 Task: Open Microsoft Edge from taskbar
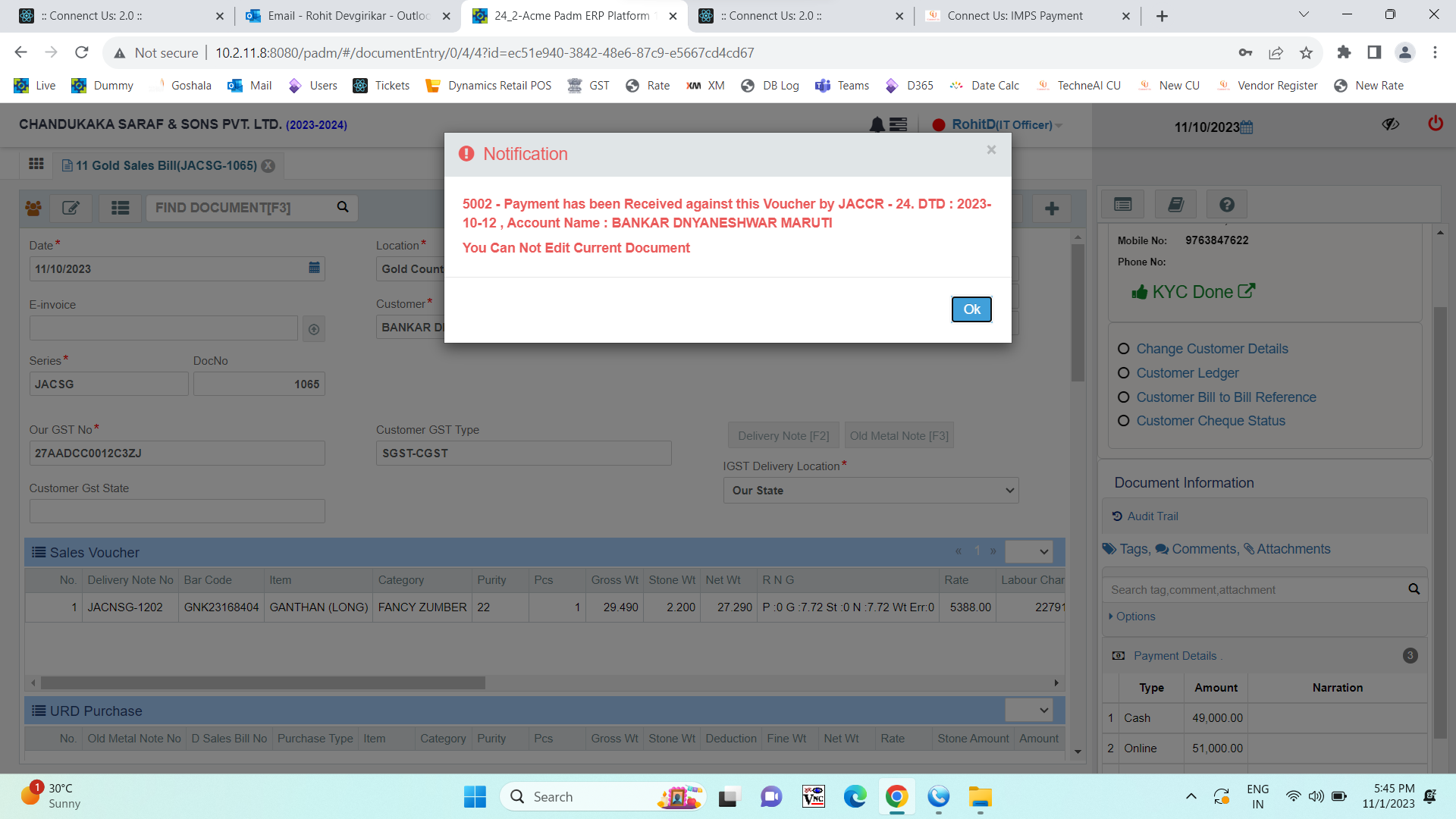point(855,797)
